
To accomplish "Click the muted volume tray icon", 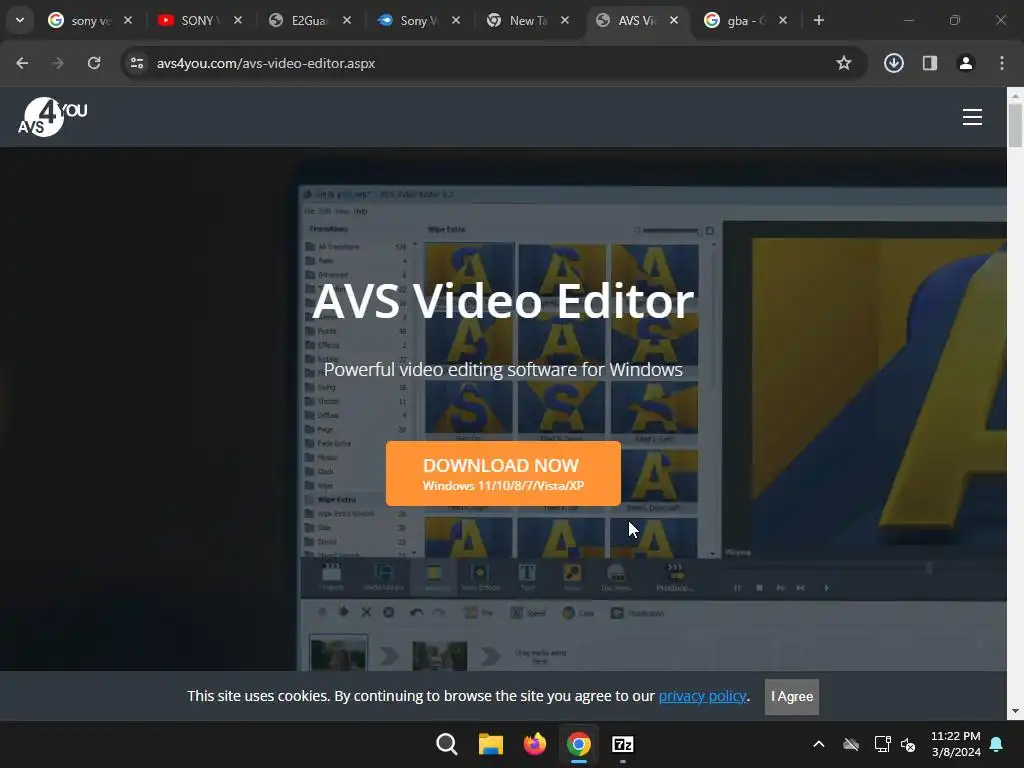I will pos(908,744).
